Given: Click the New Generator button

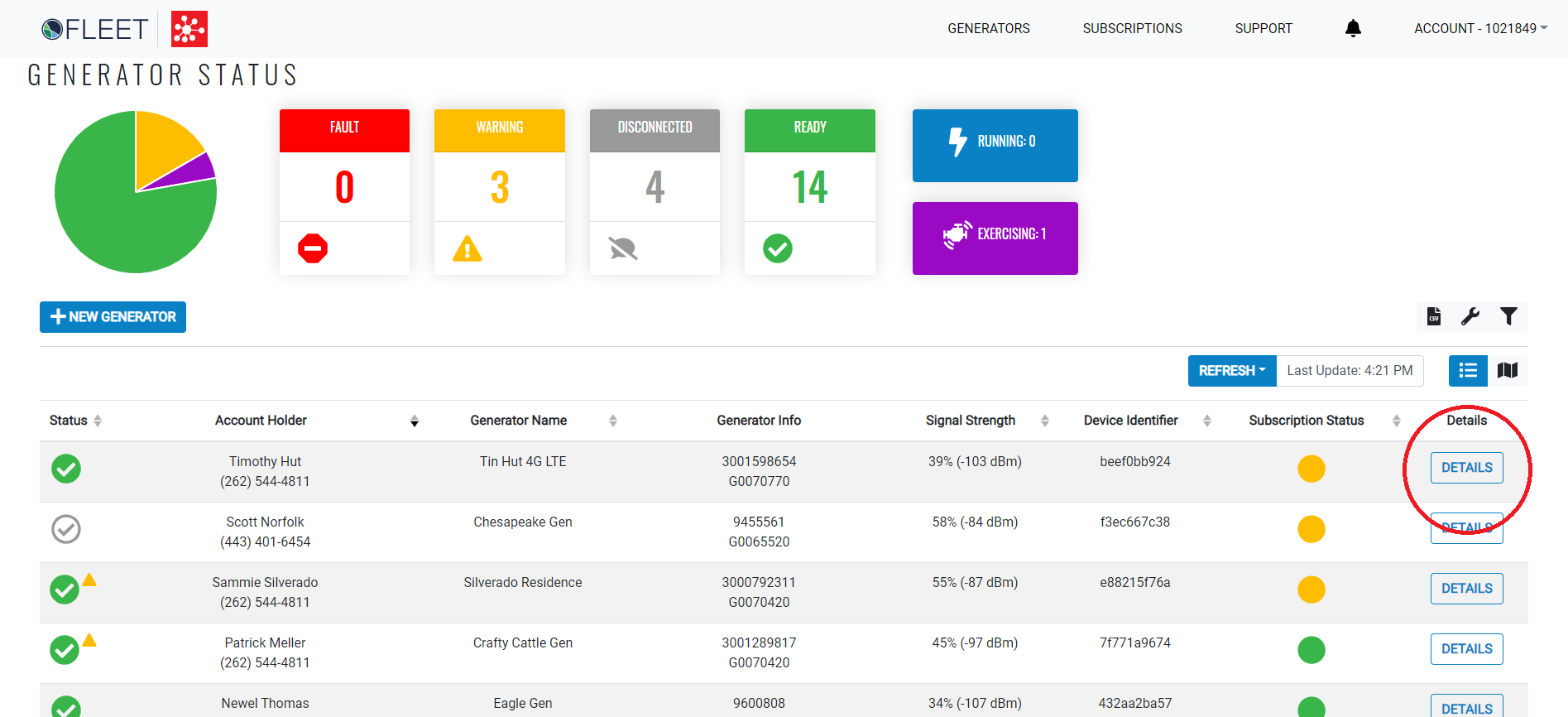Looking at the screenshot, I should [x=113, y=316].
